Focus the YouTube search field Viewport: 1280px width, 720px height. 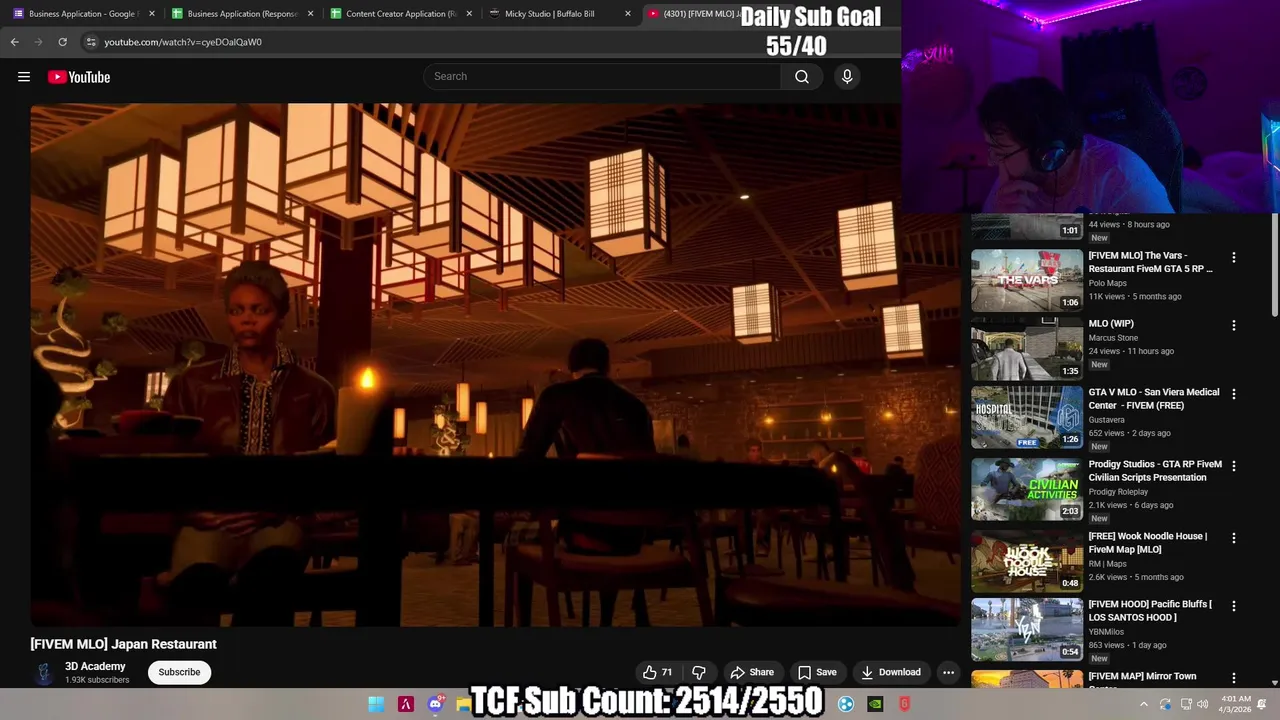(602, 77)
